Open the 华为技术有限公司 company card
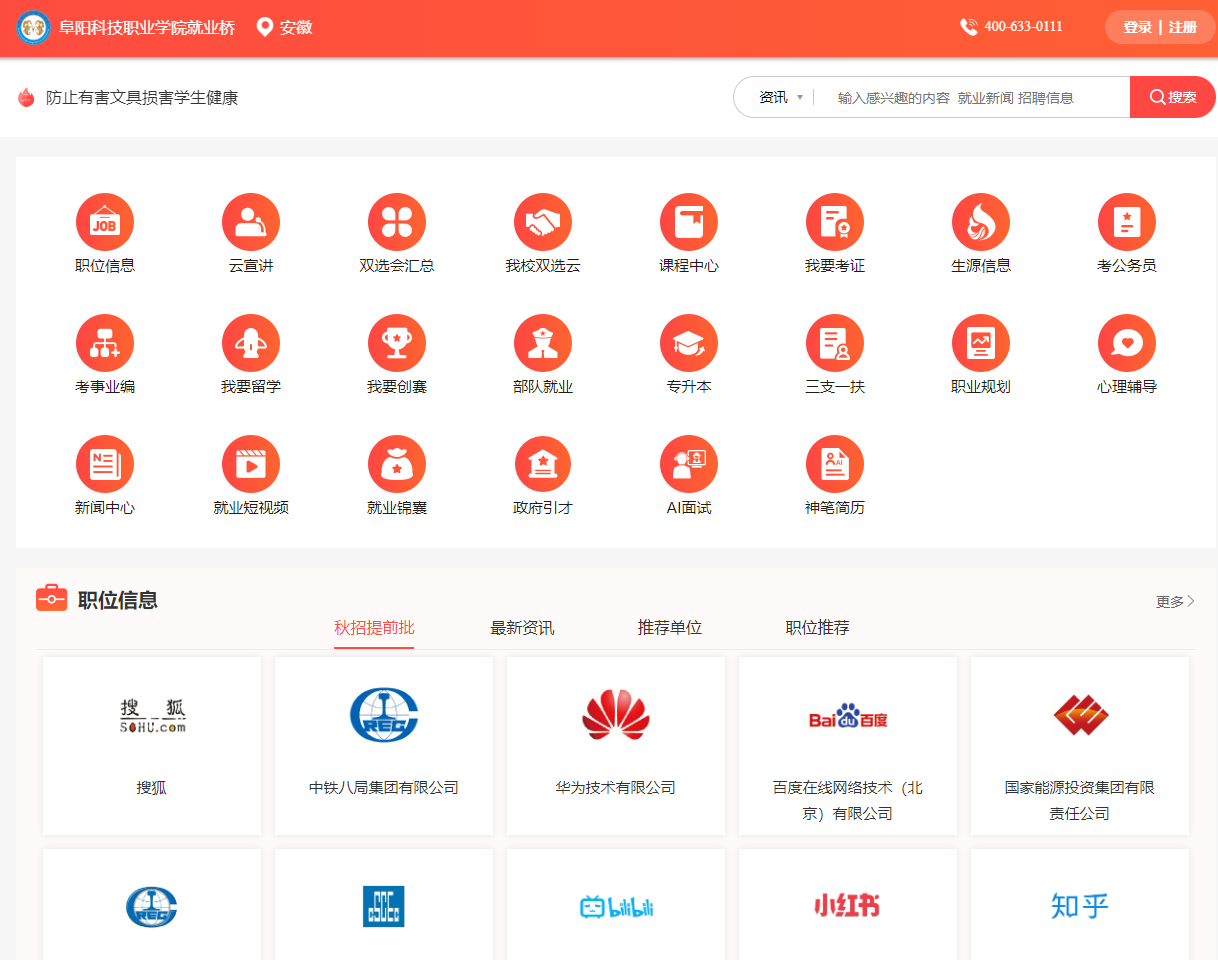Image resolution: width=1218 pixels, height=960 pixels. coord(616,745)
